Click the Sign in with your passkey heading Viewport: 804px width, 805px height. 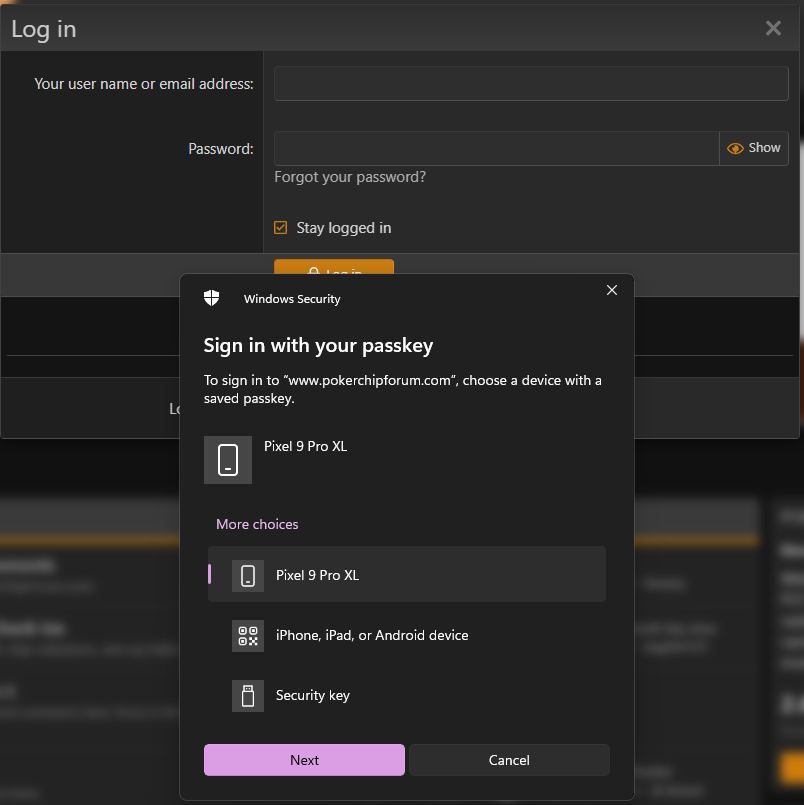pos(318,346)
